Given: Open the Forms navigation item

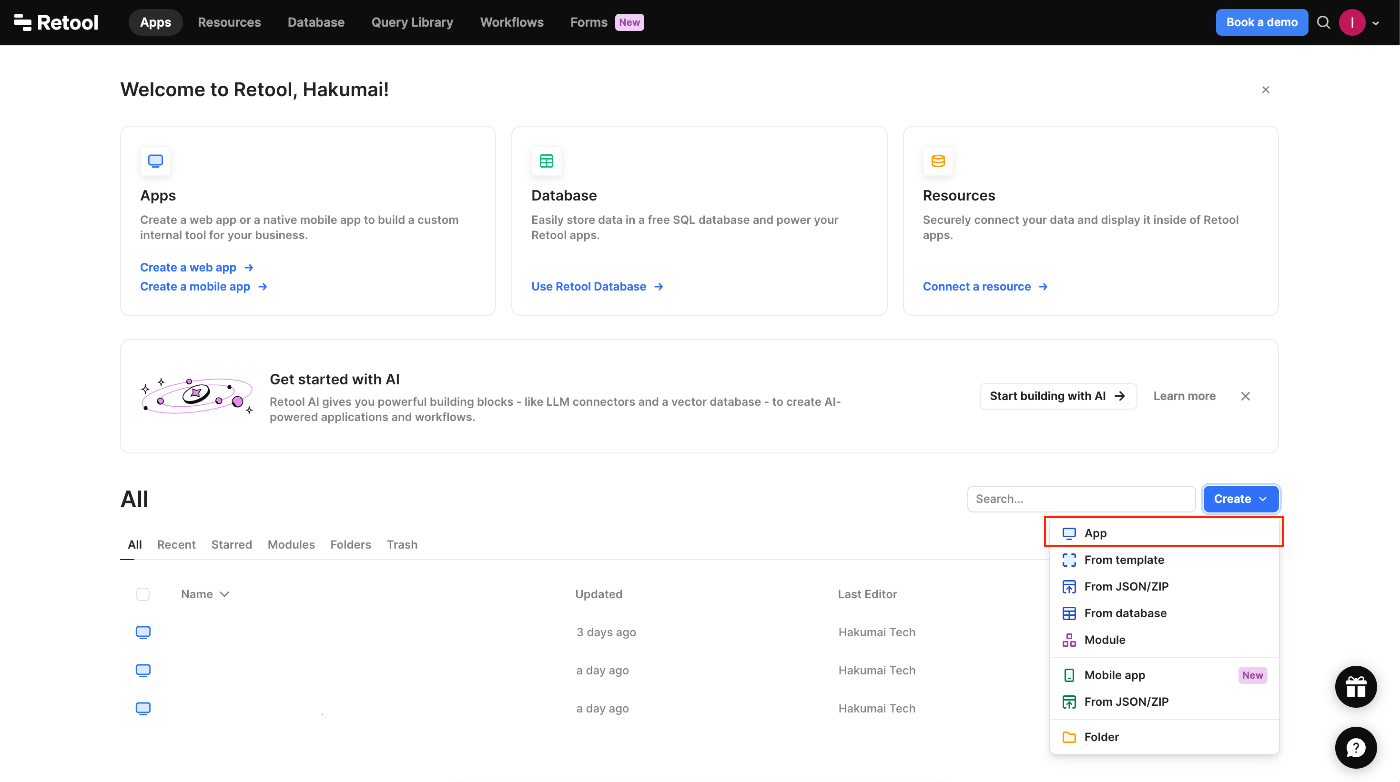Looking at the screenshot, I should point(606,22).
